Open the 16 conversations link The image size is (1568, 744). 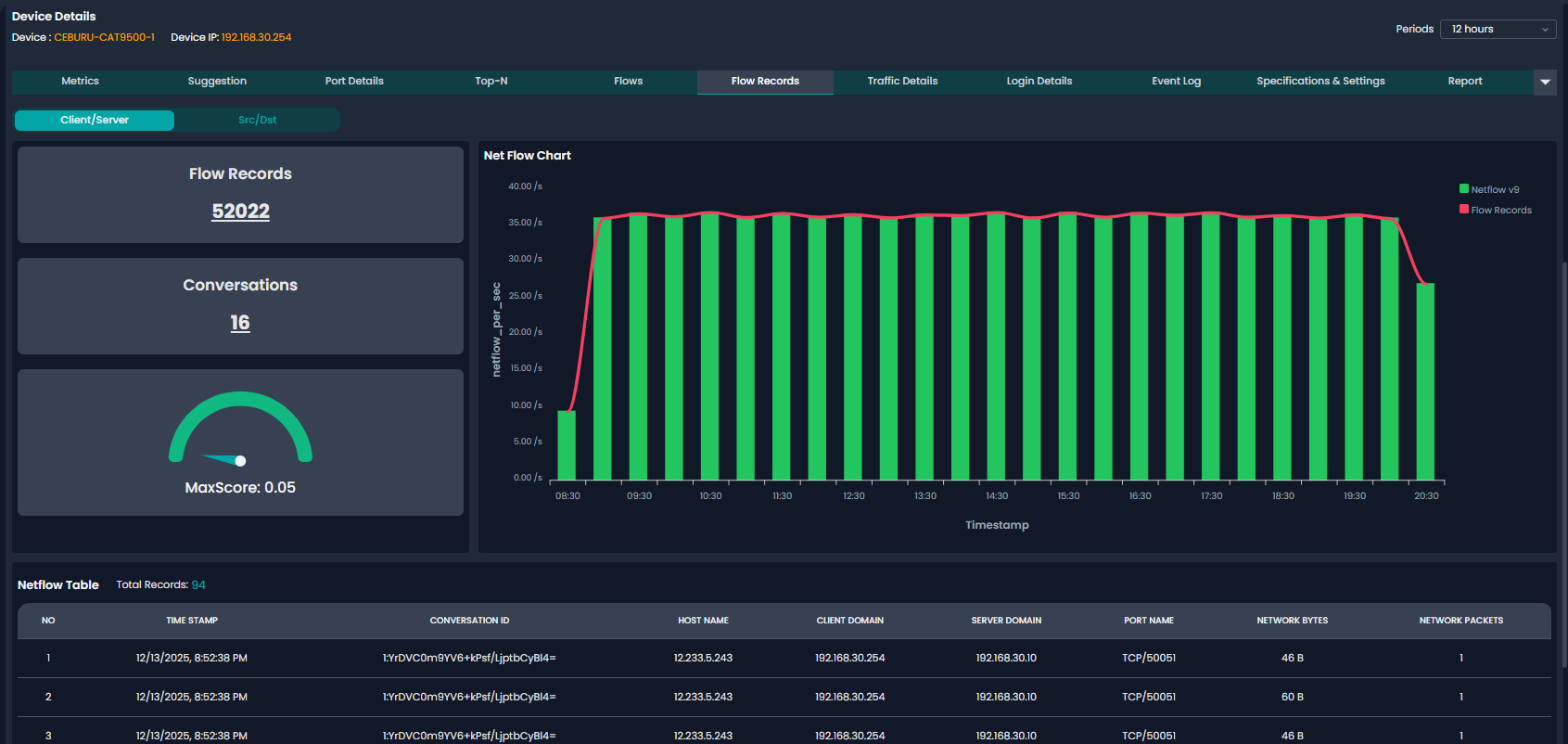click(240, 323)
